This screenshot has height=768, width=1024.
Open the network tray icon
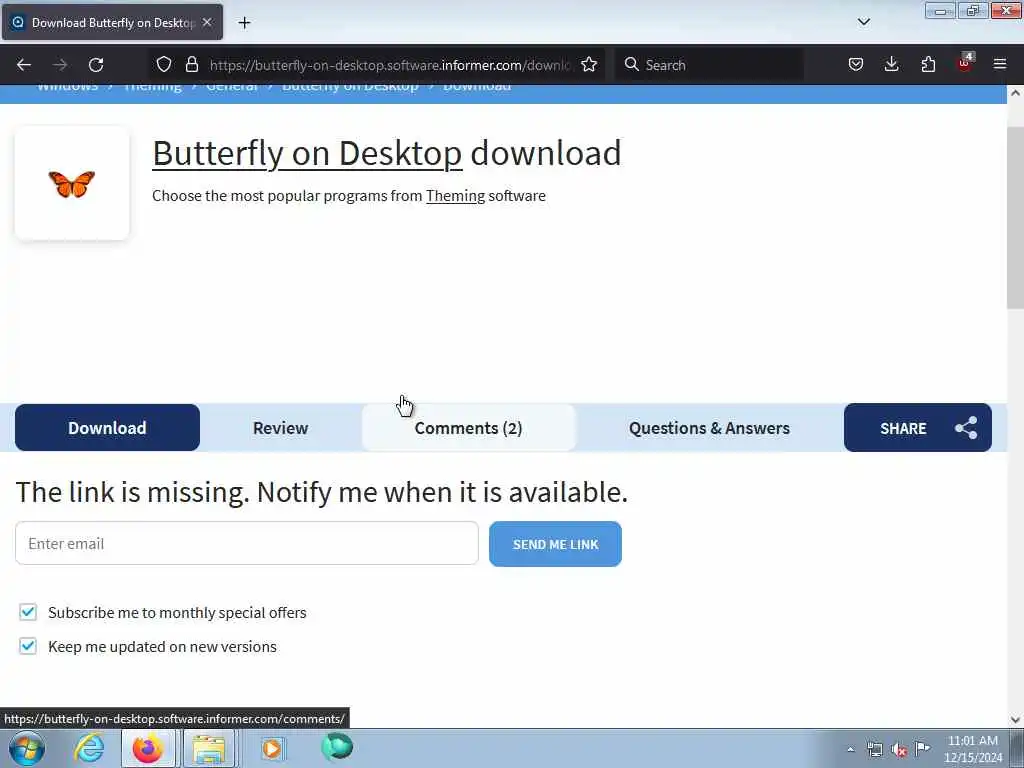coord(874,749)
